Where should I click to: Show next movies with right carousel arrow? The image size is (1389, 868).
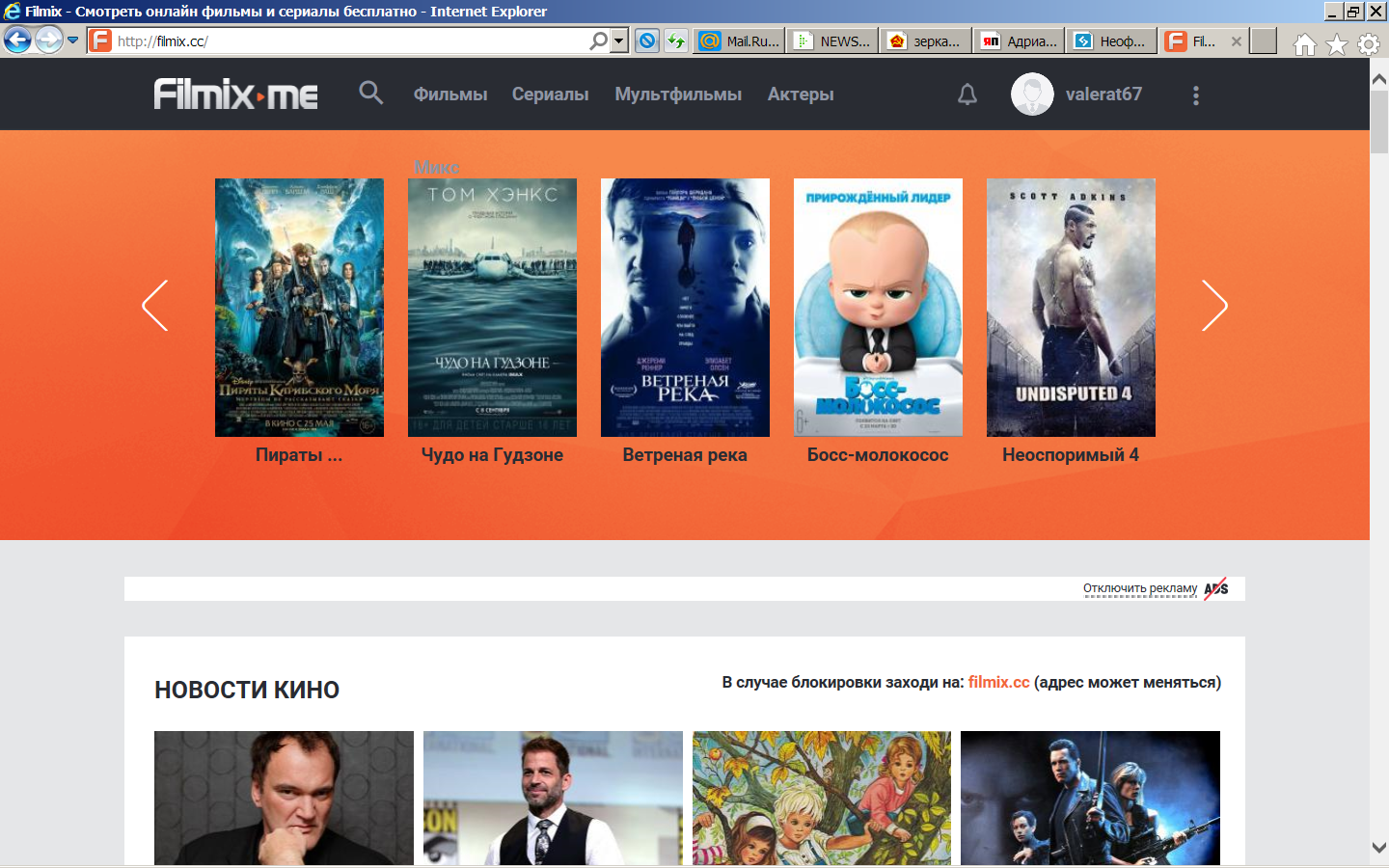click(1214, 306)
